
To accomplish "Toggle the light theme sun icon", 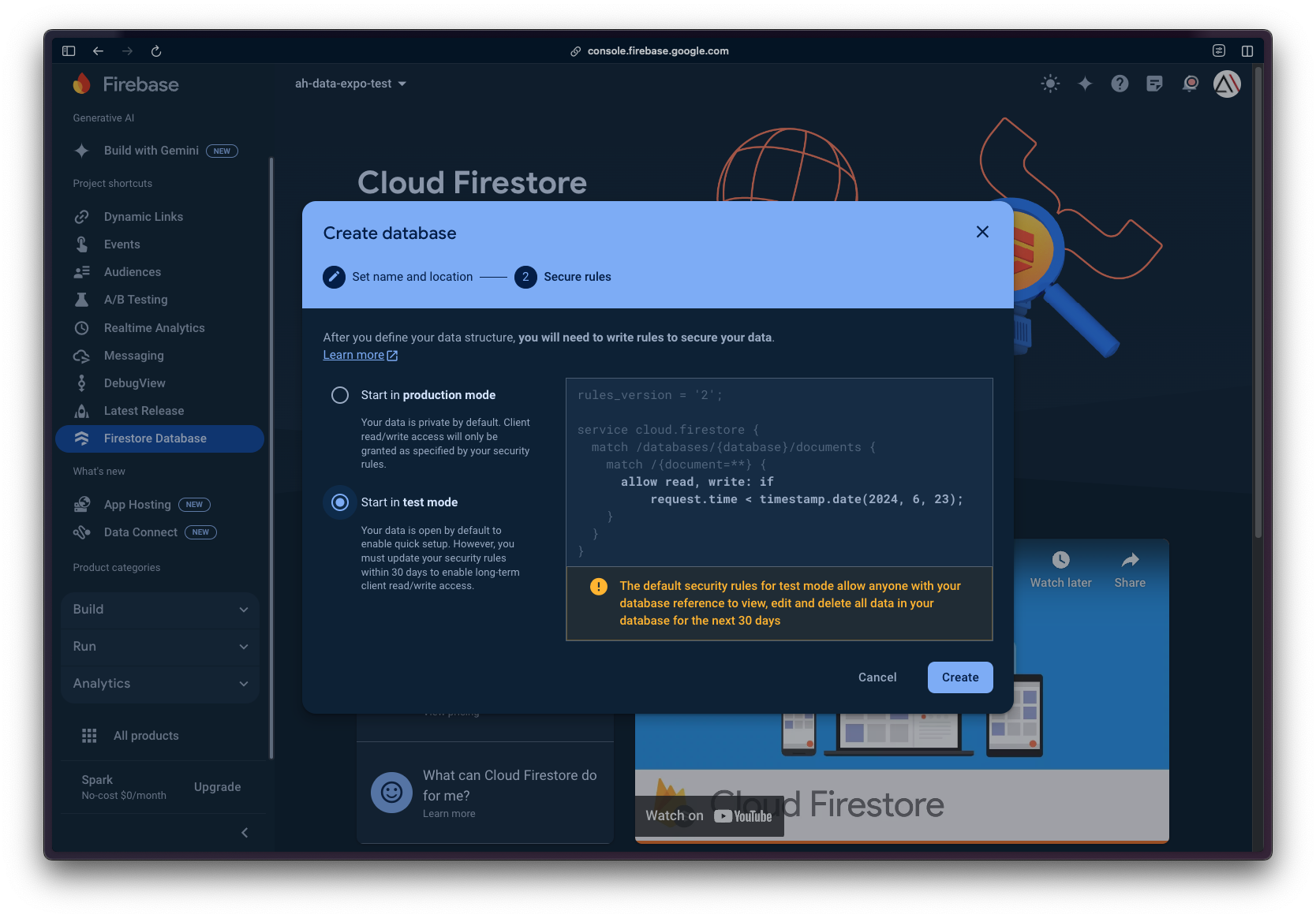I will tap(1050, 84).
